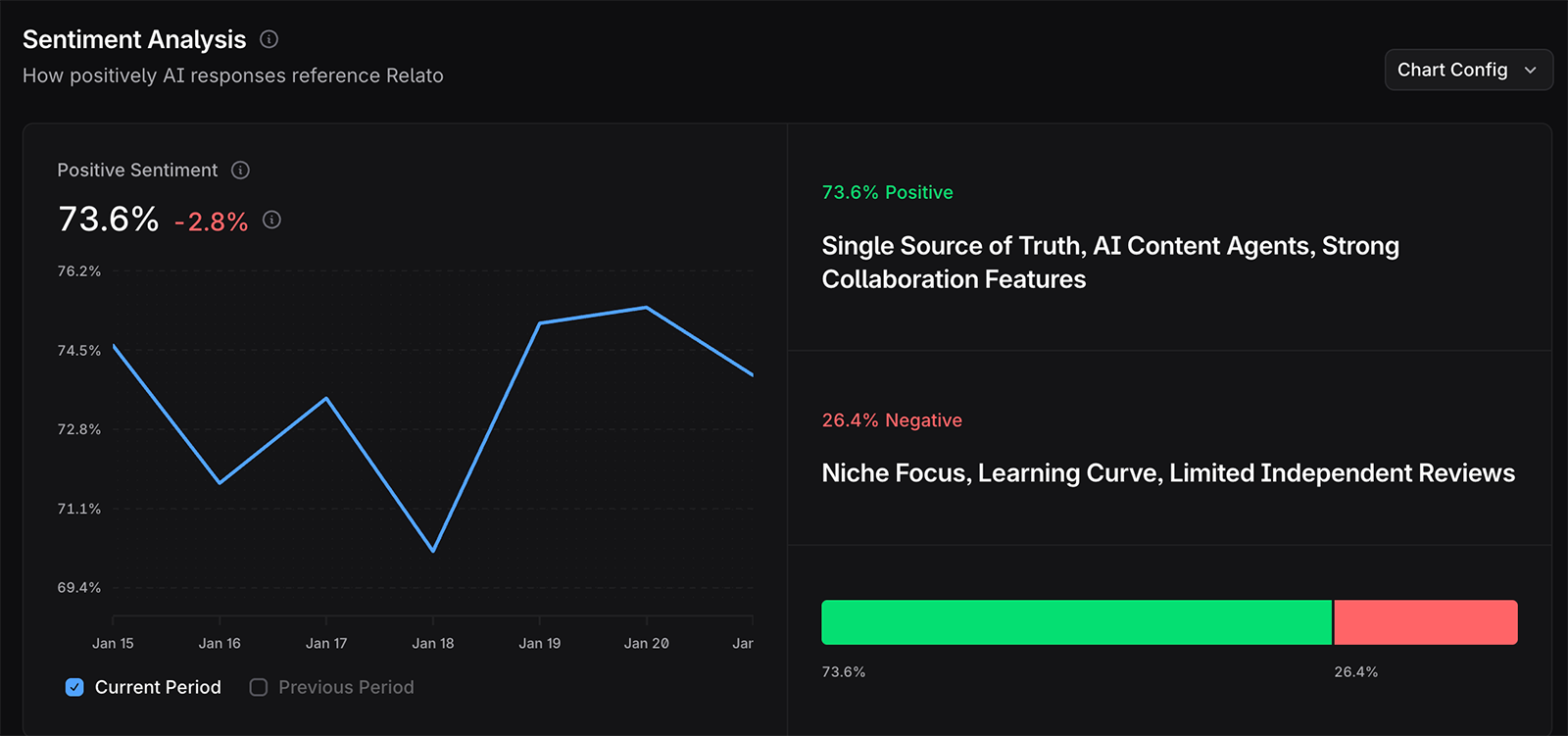Click the red negative portion of sentiment bar
The image size is (1568, 736).
1425,621
